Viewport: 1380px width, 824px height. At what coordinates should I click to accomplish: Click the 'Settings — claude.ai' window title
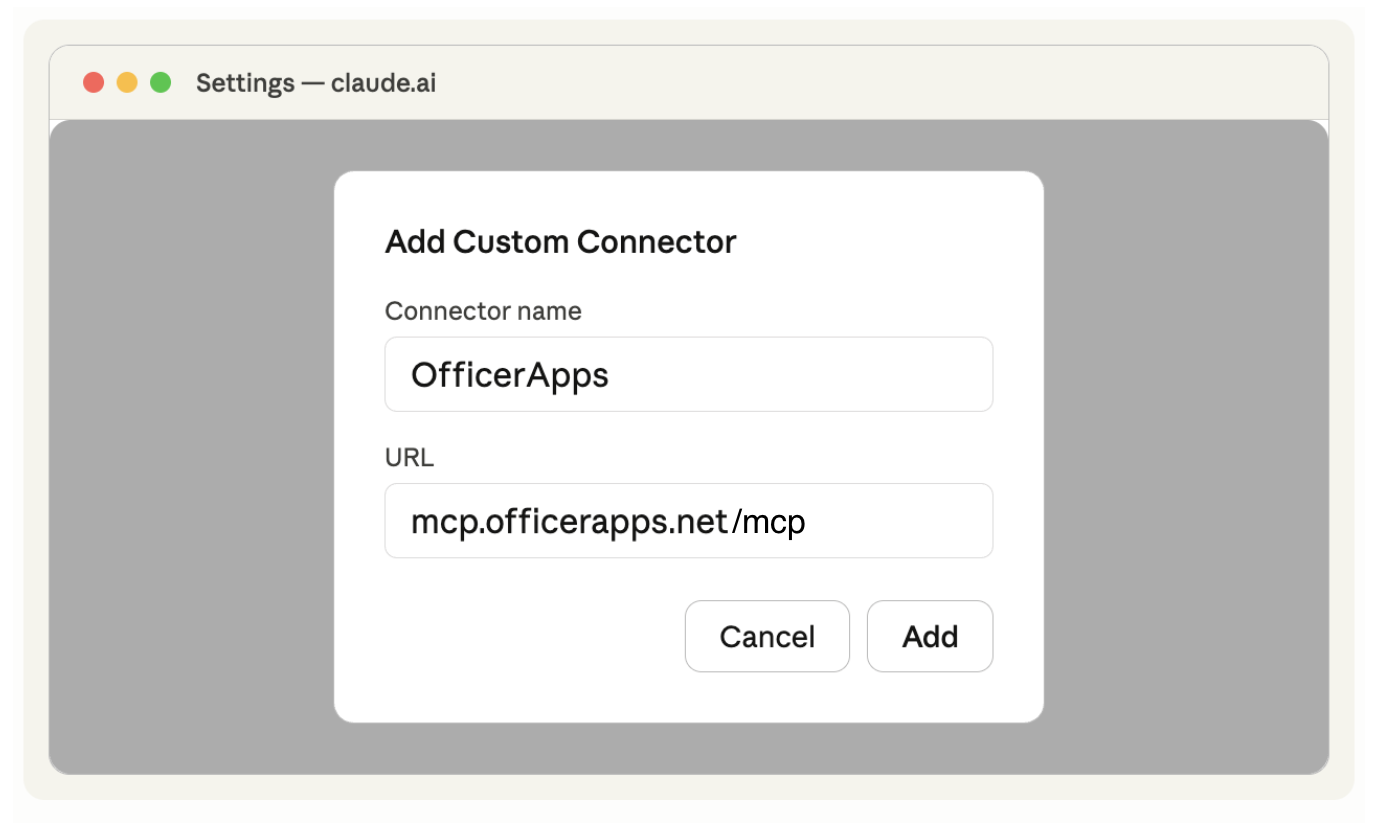tap(316, 83)
